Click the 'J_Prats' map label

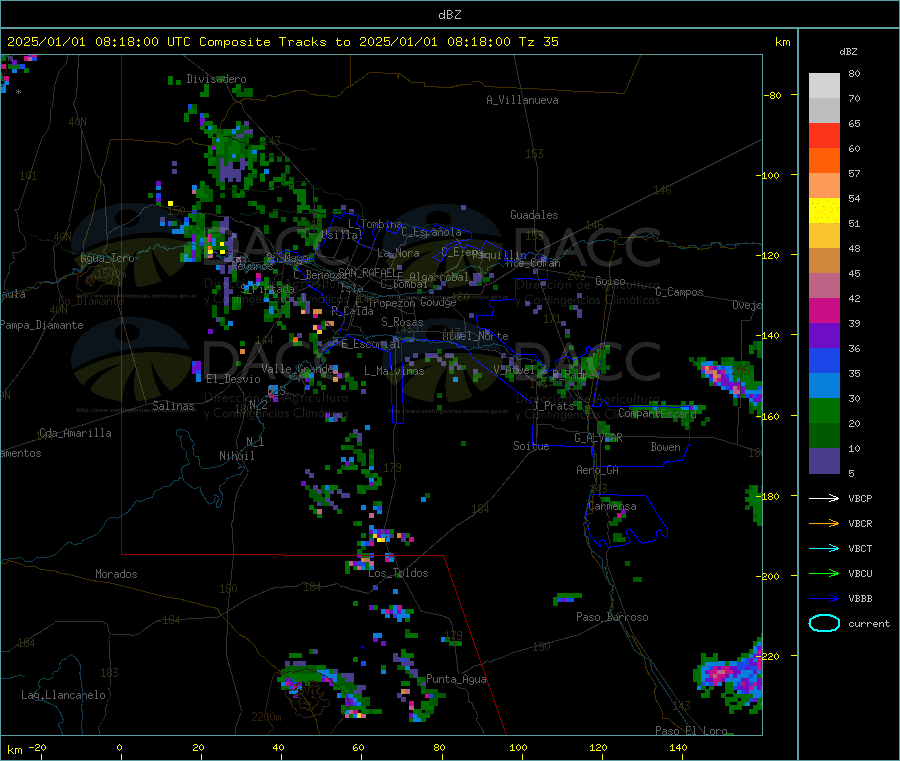[554, 406]
